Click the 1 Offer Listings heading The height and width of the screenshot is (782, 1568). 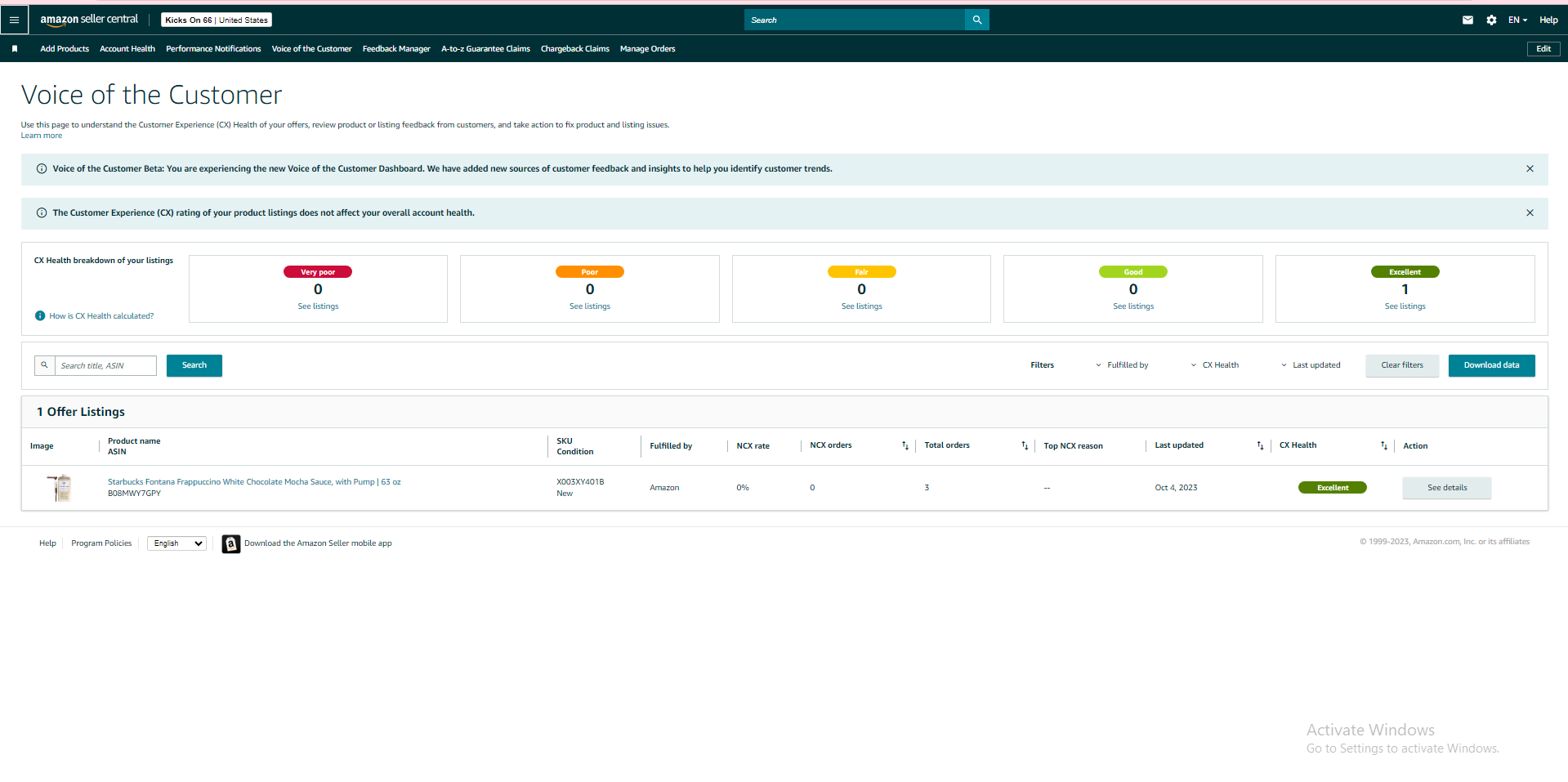pyautogui.click(x=81, y=412)
